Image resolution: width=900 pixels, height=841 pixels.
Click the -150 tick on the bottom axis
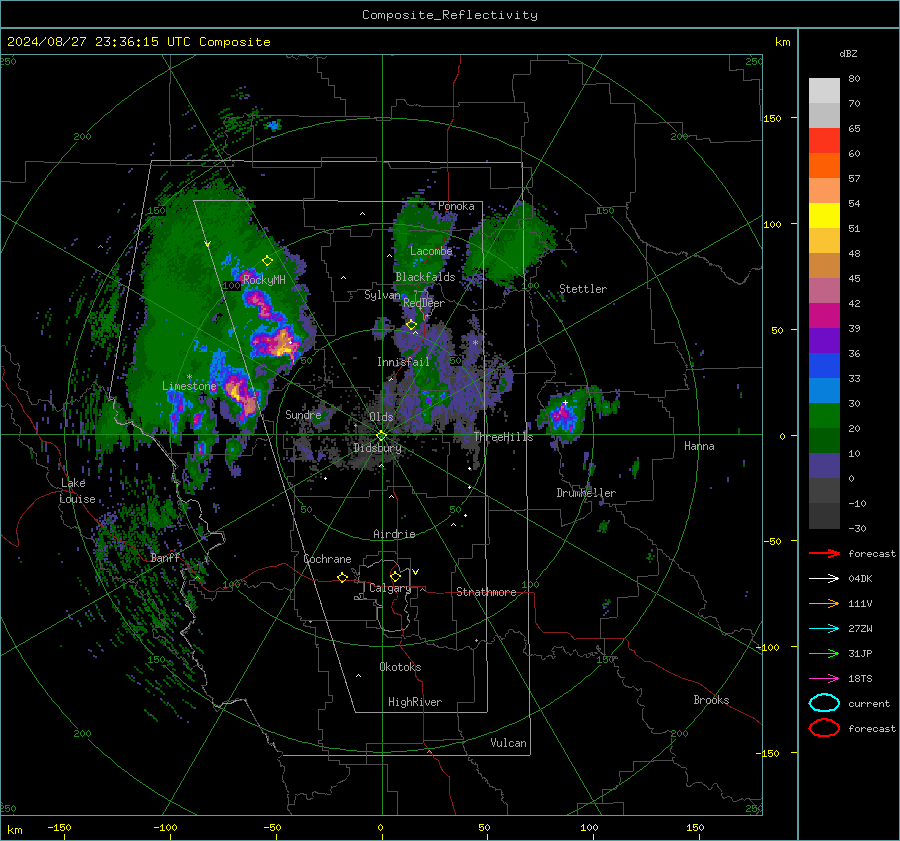pyautogui.click(x=59, y=827)
